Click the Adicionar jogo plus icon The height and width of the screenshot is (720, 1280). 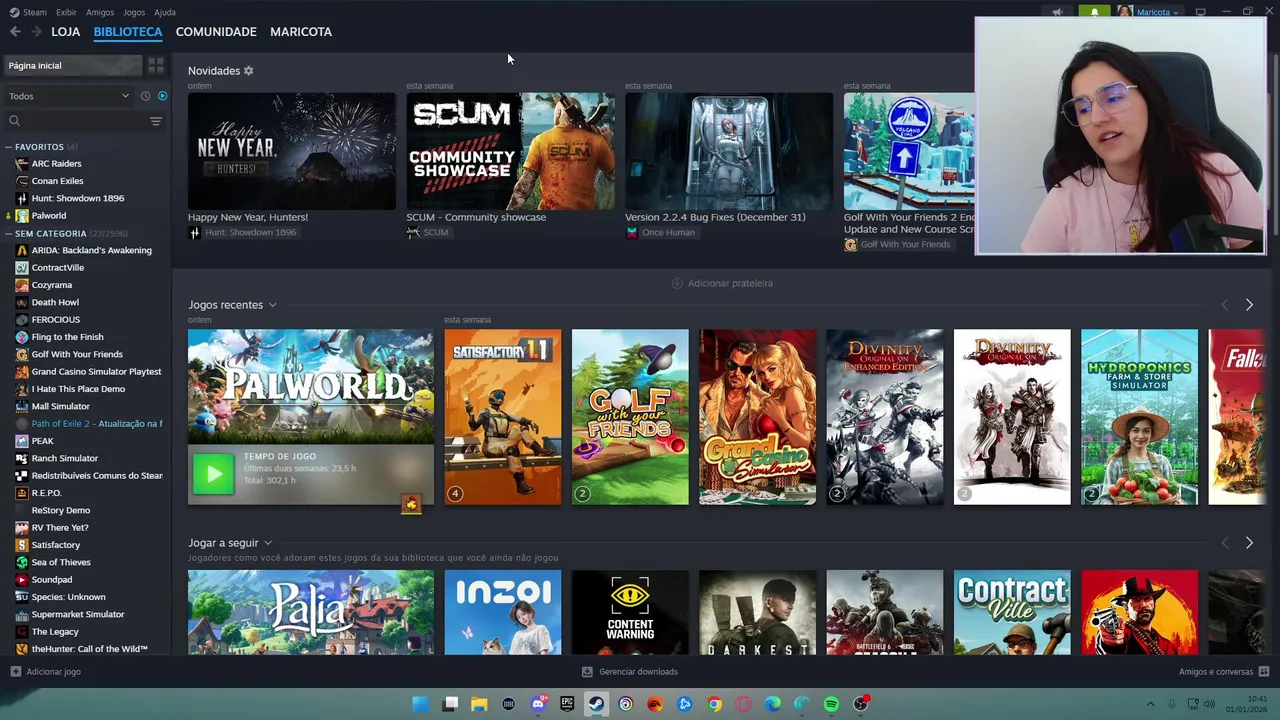[15, 672]
